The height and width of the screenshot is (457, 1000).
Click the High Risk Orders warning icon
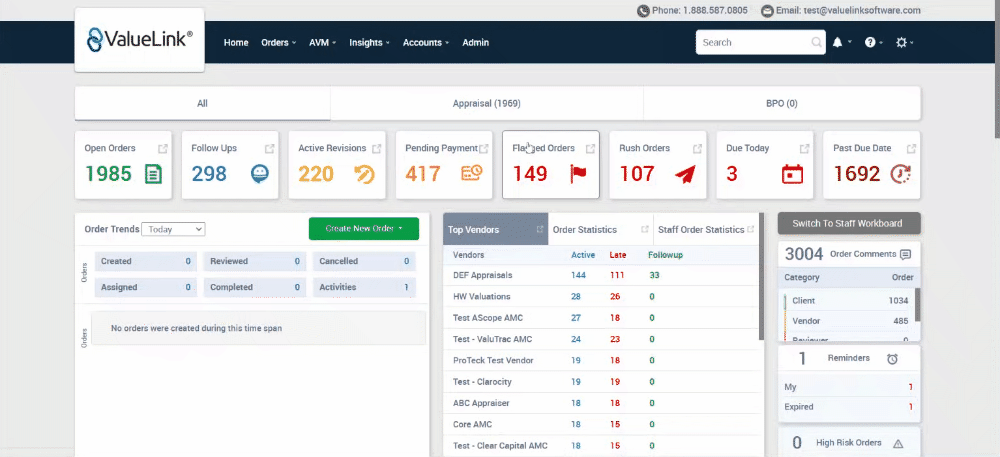(898, 444)
